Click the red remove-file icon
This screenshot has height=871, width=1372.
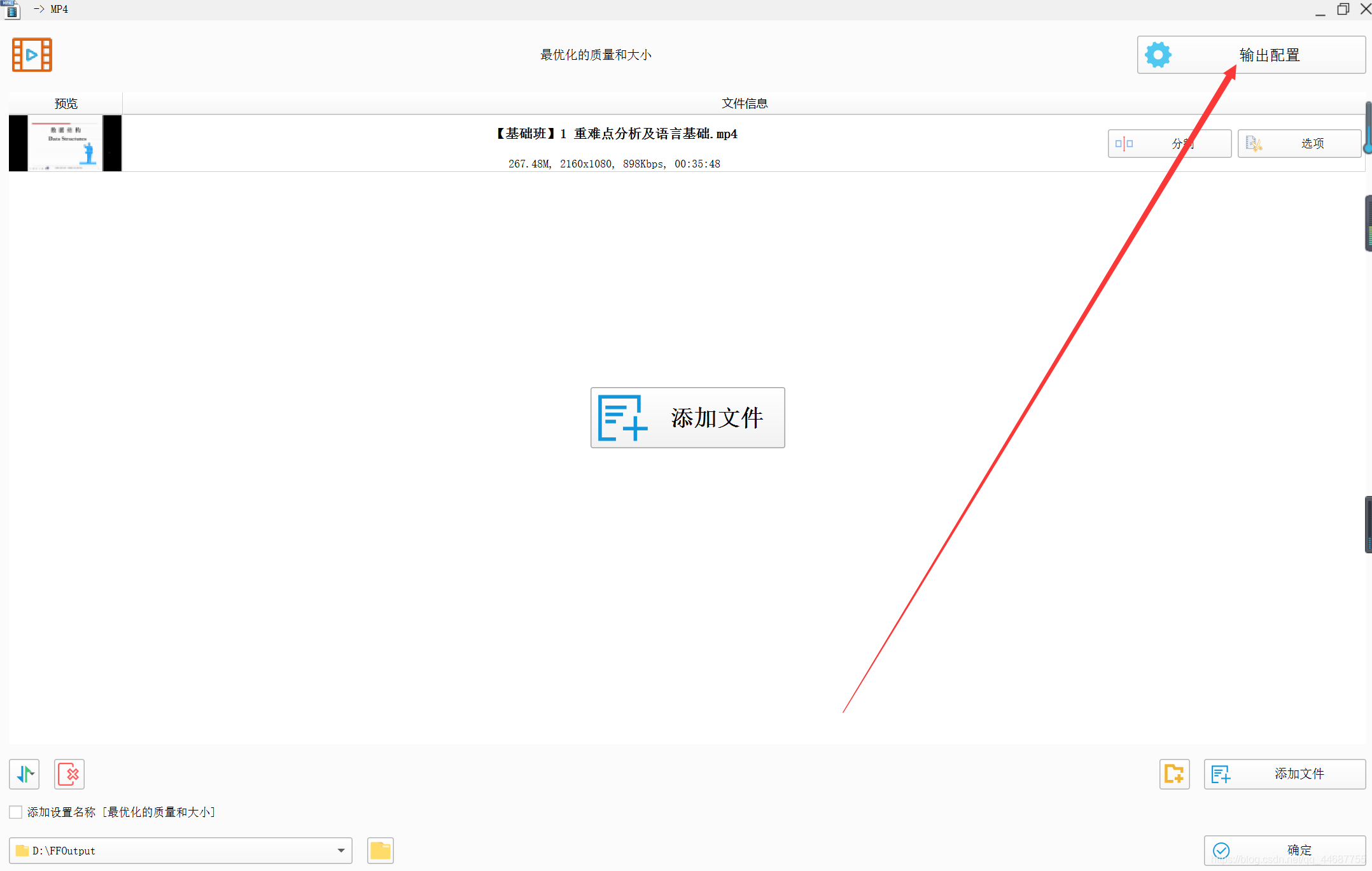69,774
